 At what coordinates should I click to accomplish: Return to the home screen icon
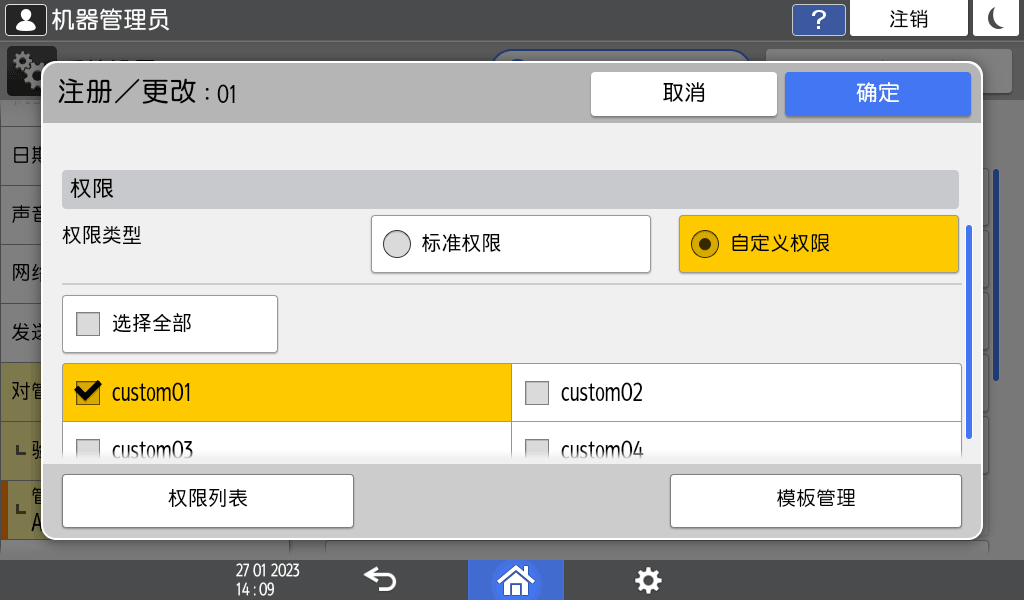[515, 580]
